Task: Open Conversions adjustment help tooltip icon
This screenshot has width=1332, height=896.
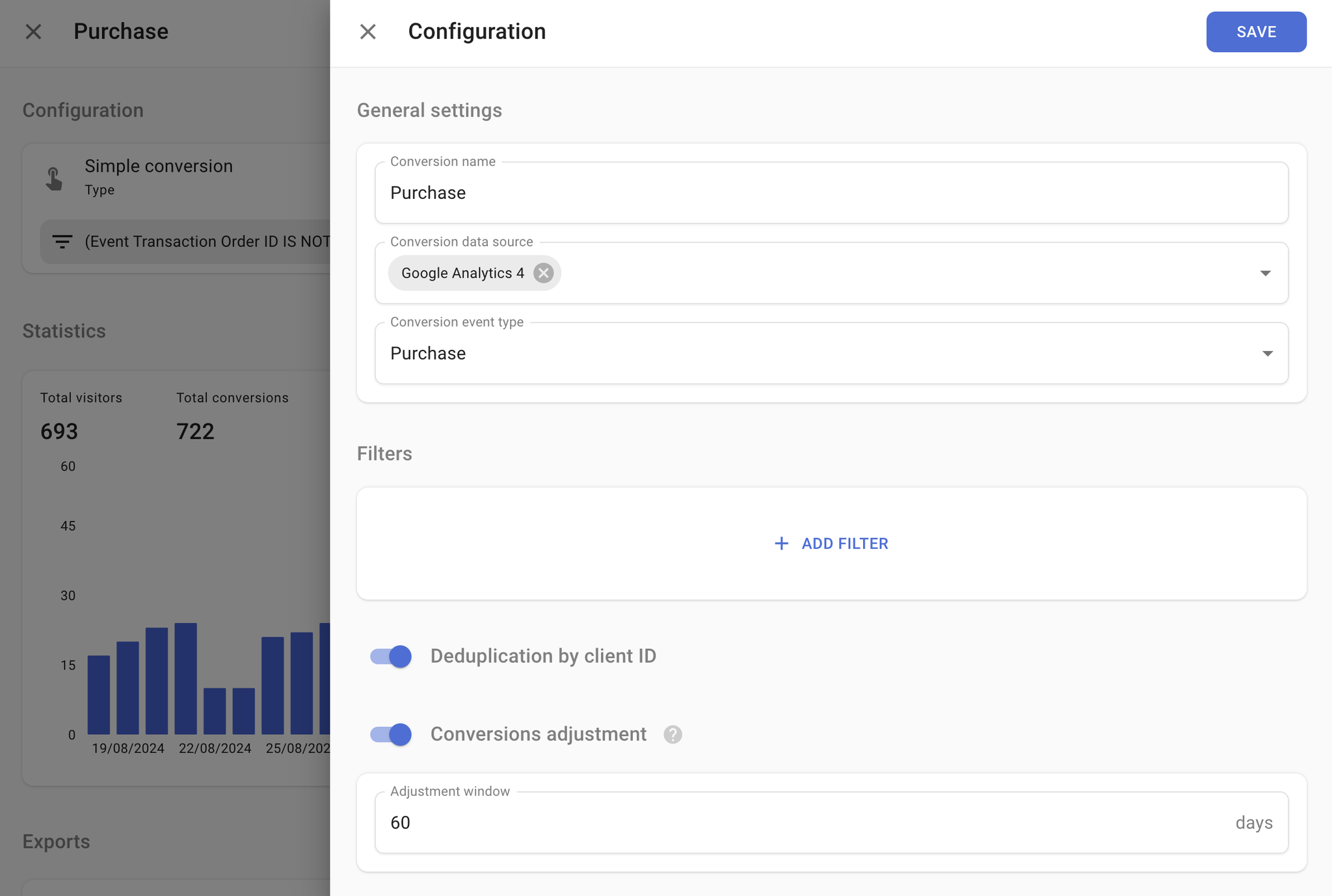Action: [x=673, y=734]
